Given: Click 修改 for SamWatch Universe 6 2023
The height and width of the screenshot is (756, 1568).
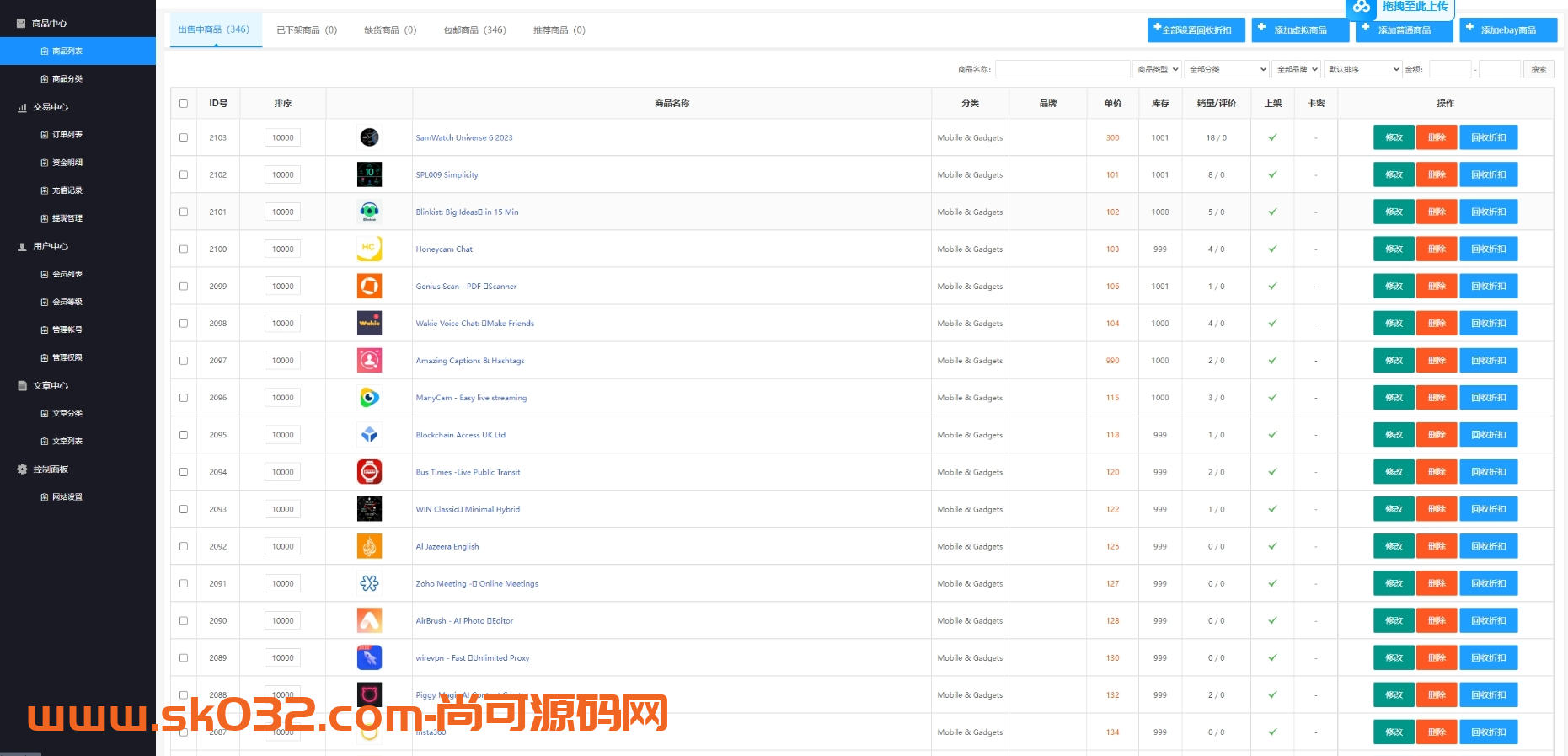Looking at the screenshot, I should (1394, 137).
